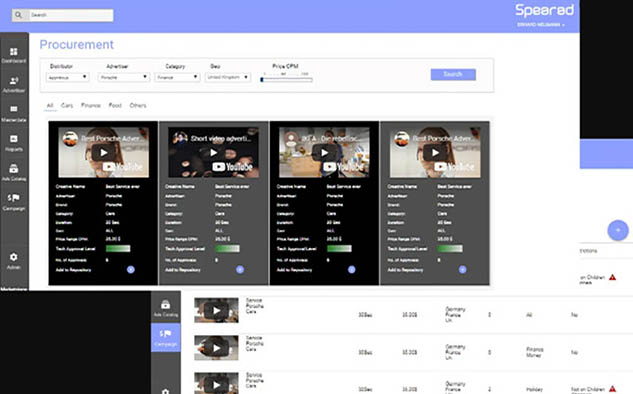633x394 pixels.
Task: Open the Reports section in the sidebar
Action: point(14,143)
